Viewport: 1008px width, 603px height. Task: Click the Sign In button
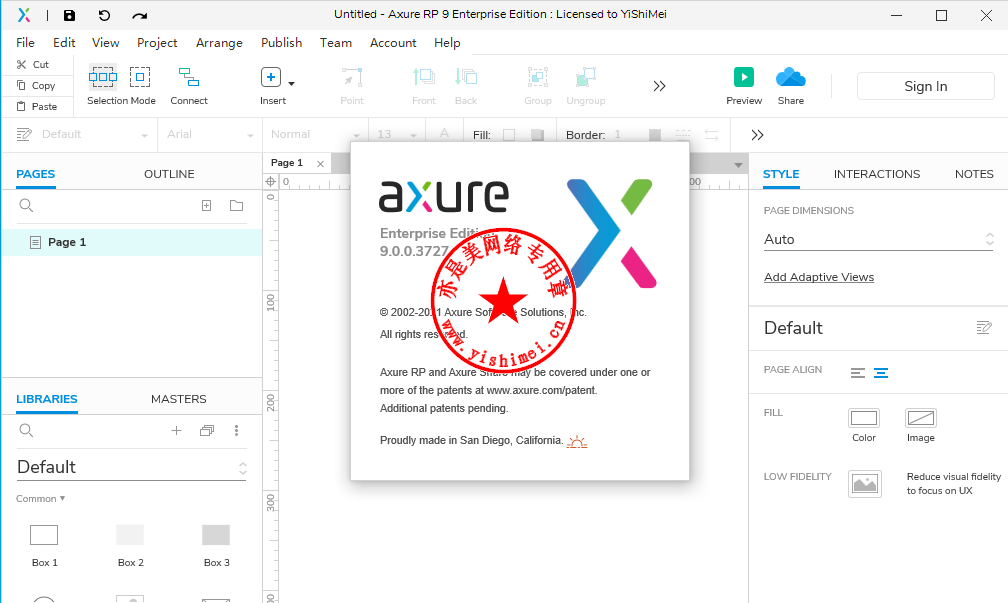pos(926,86)
